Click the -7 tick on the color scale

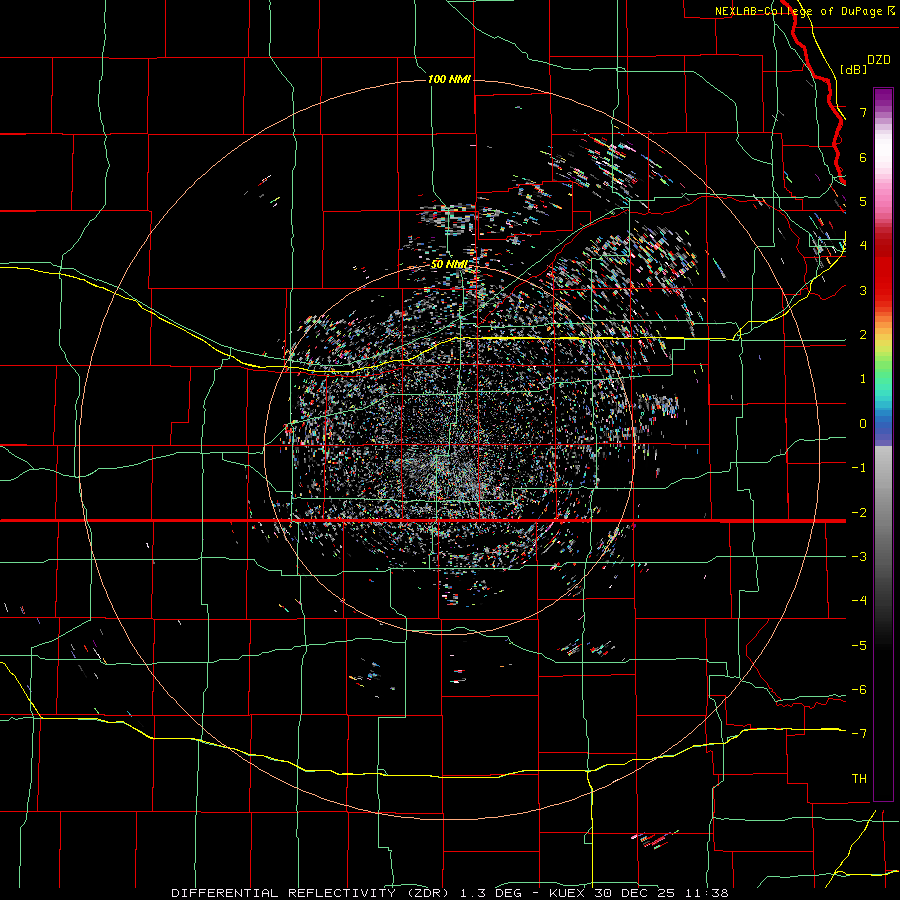[859, 734]
